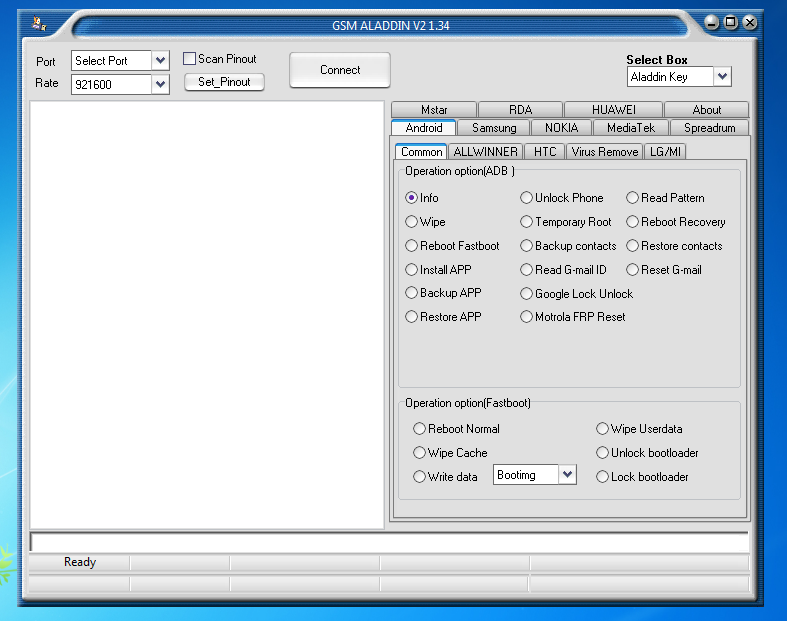Viewport: 787px width, 621px height.
Task: Select Lock bootloader option
Action: [602, 476]
